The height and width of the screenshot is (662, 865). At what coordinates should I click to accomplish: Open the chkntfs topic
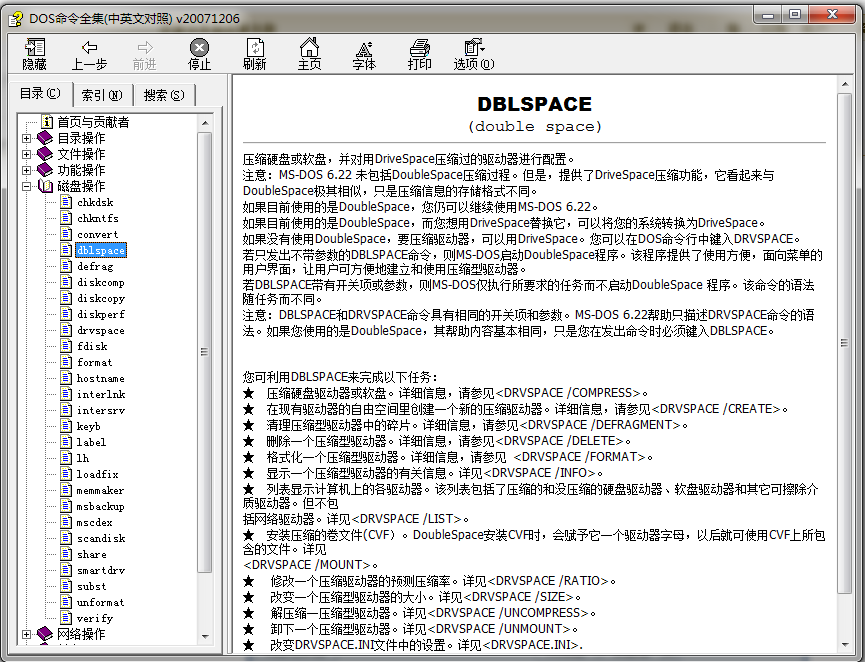(98, 218)
